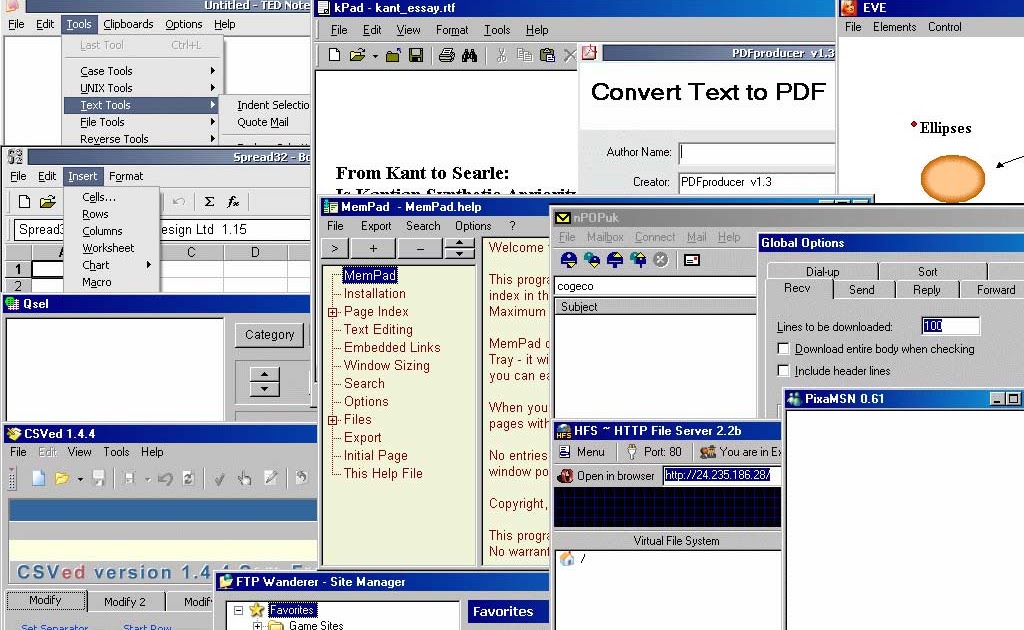
Task: Switch to the Recv tab in Global Options
Action: [x=797, y=288]
